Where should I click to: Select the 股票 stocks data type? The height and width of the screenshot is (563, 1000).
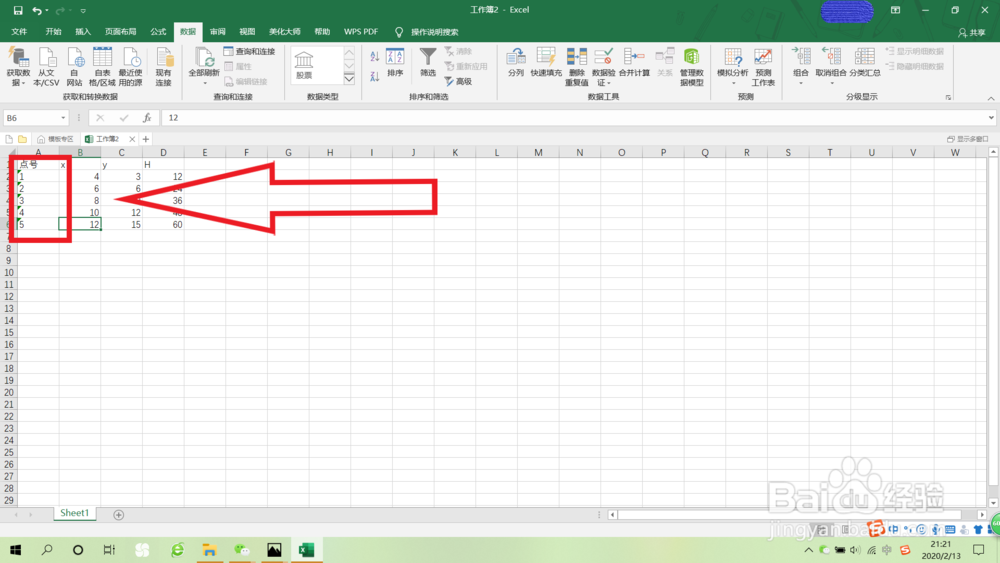click(304, 66)
